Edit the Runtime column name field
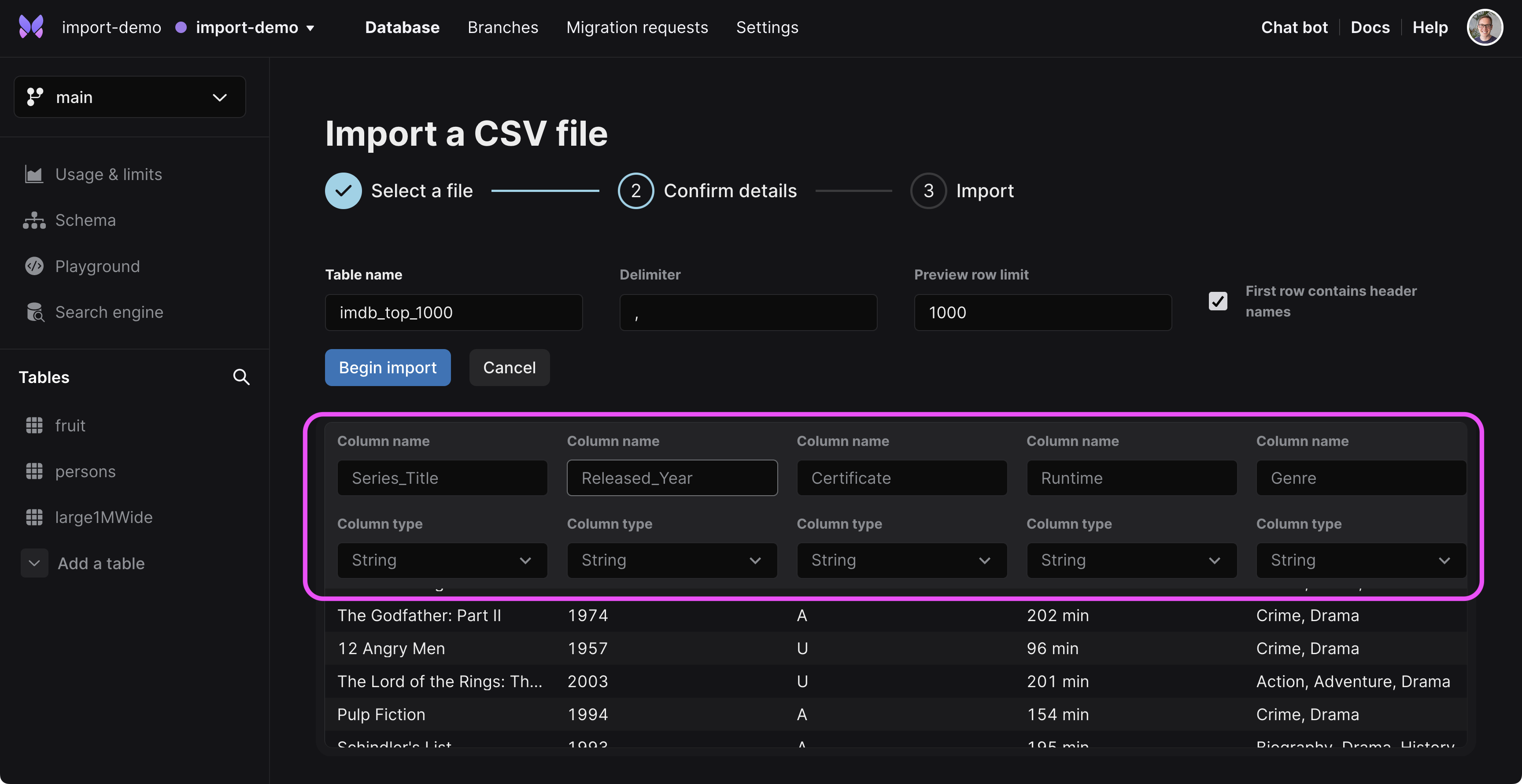 [x=1131, y=478]
